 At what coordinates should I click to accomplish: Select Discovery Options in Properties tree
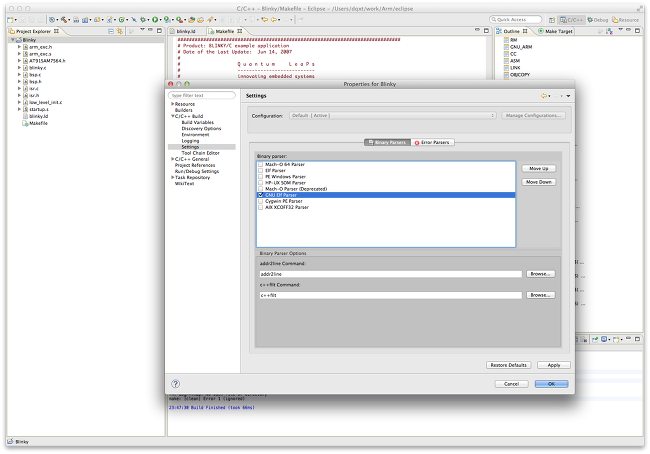[x=201, y=129]
